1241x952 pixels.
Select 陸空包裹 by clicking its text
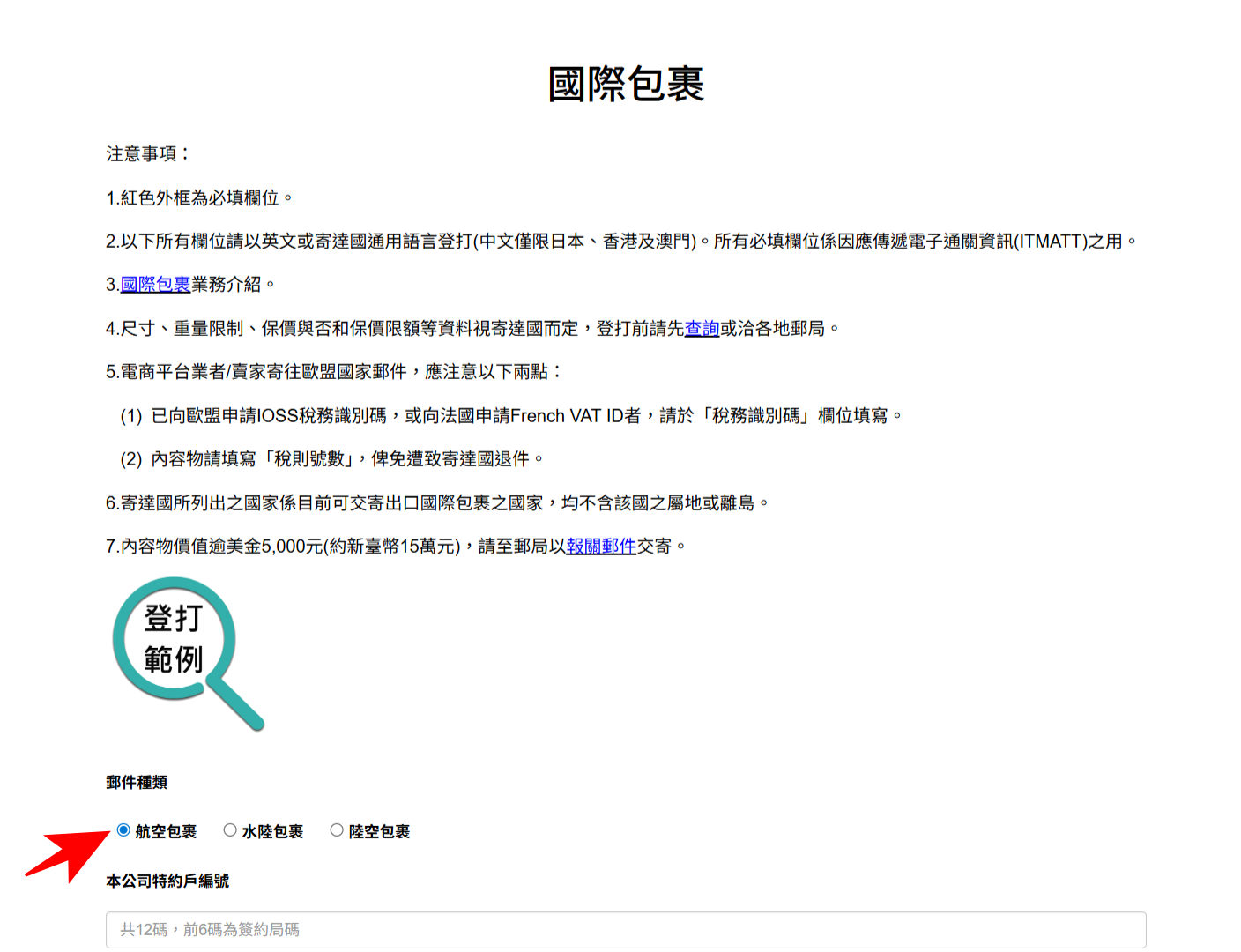377,830
